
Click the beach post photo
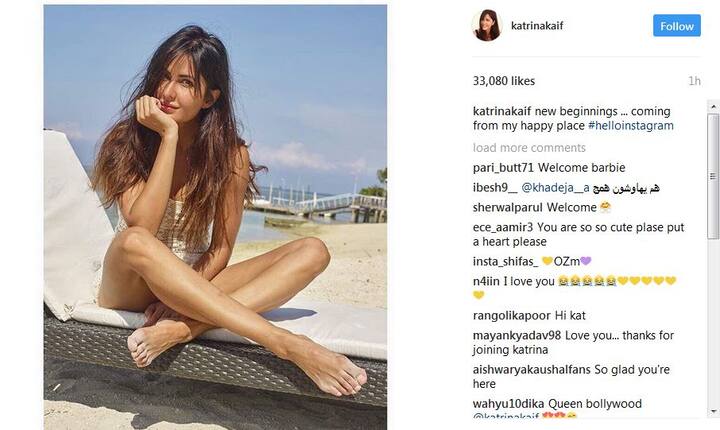(215, 217)
